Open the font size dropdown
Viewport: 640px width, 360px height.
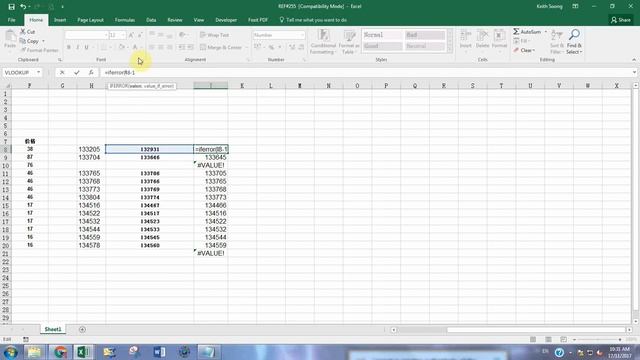[x=123, y=35]
